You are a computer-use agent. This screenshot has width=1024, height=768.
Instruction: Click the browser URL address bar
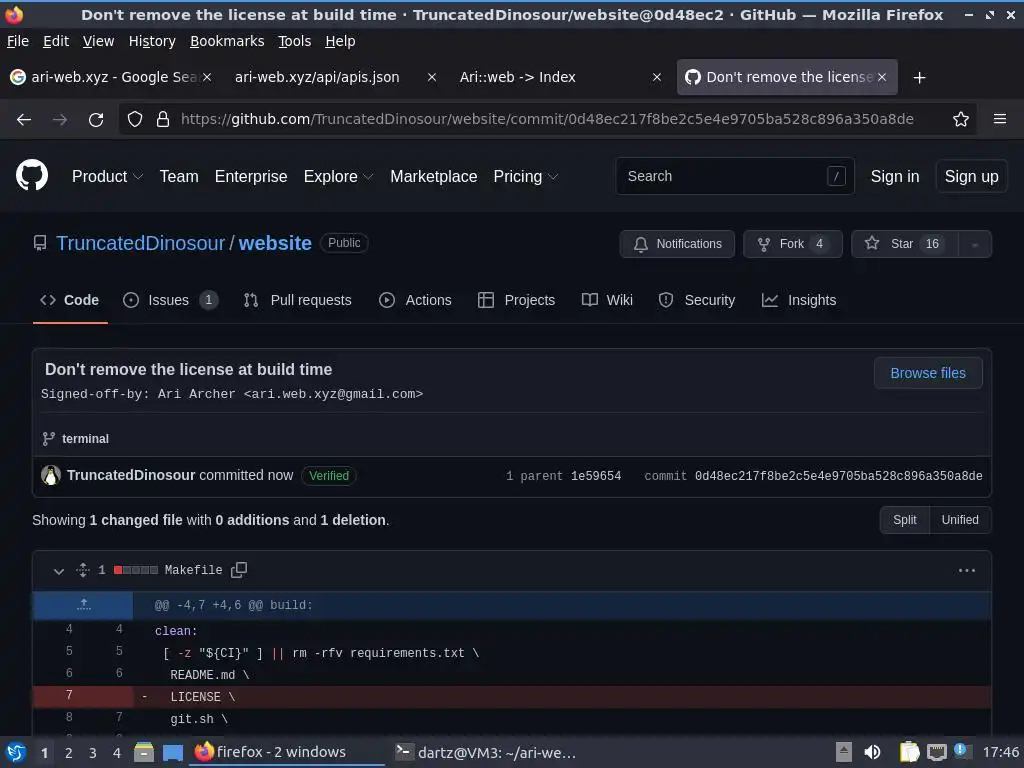pos(547,120)
